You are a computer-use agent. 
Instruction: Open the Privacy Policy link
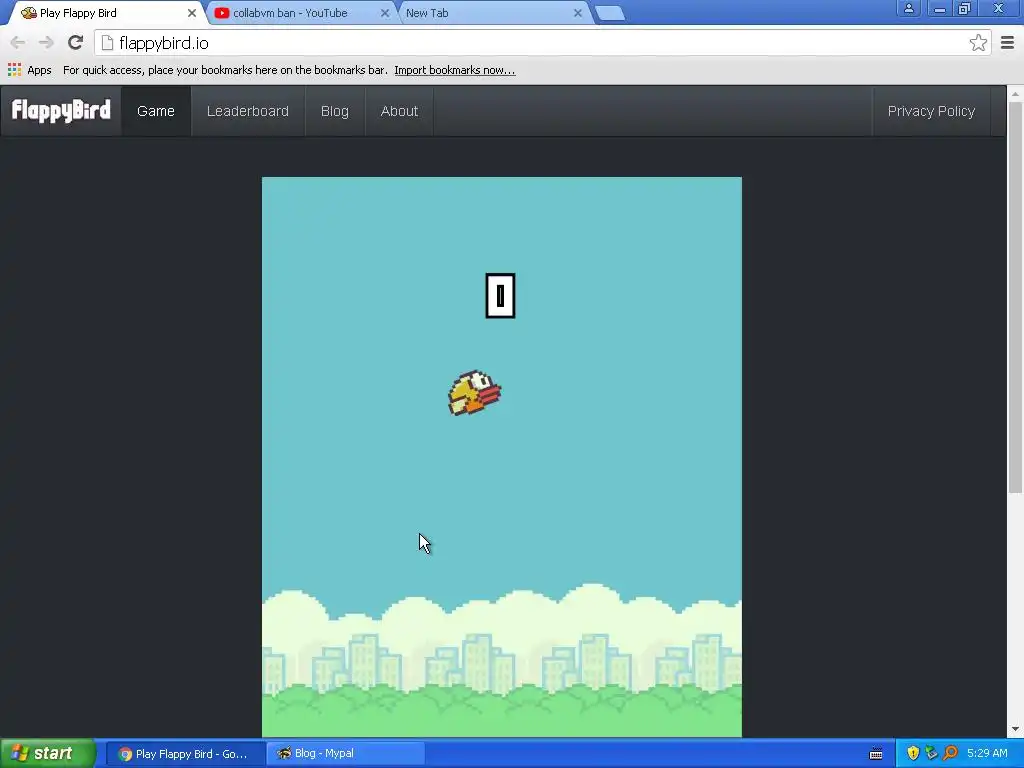931,111
